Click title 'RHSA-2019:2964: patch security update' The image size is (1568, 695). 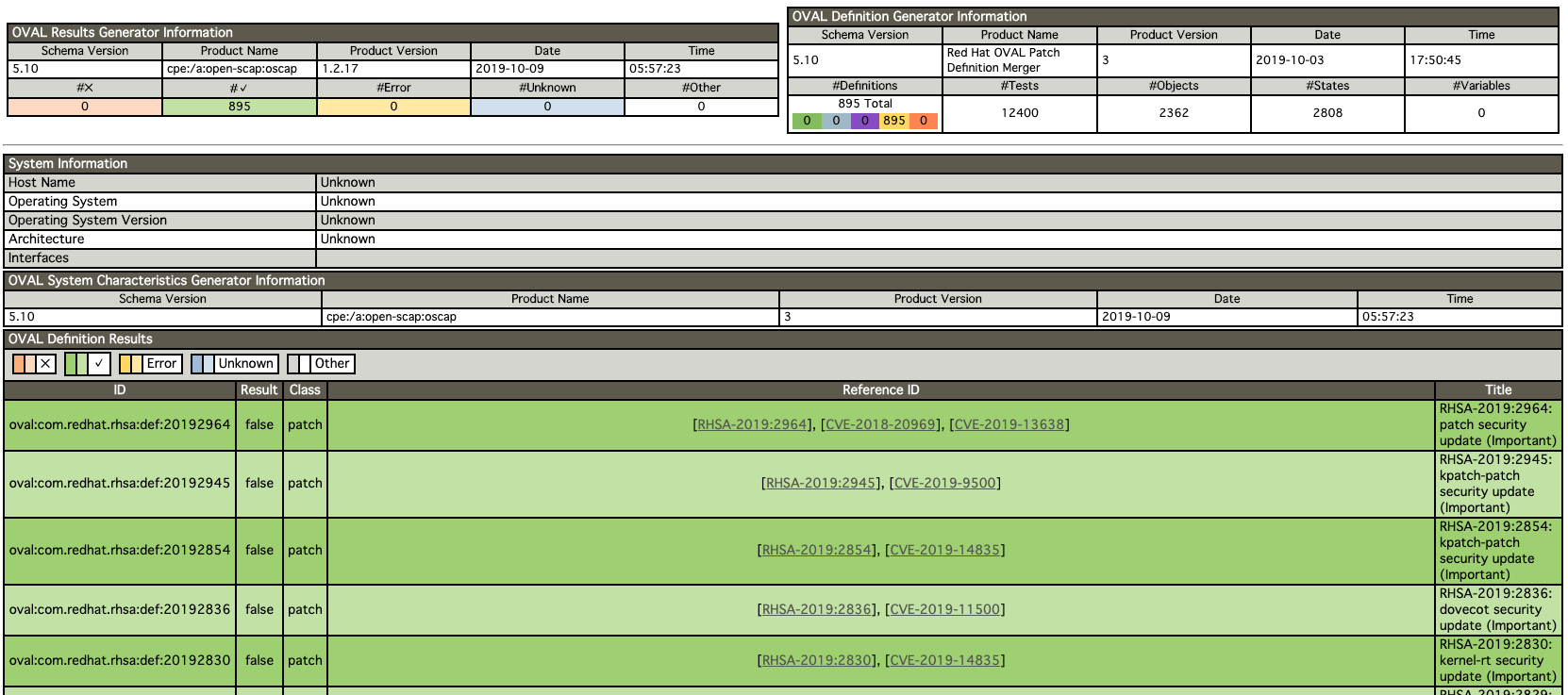click(x=1498, y=424)
